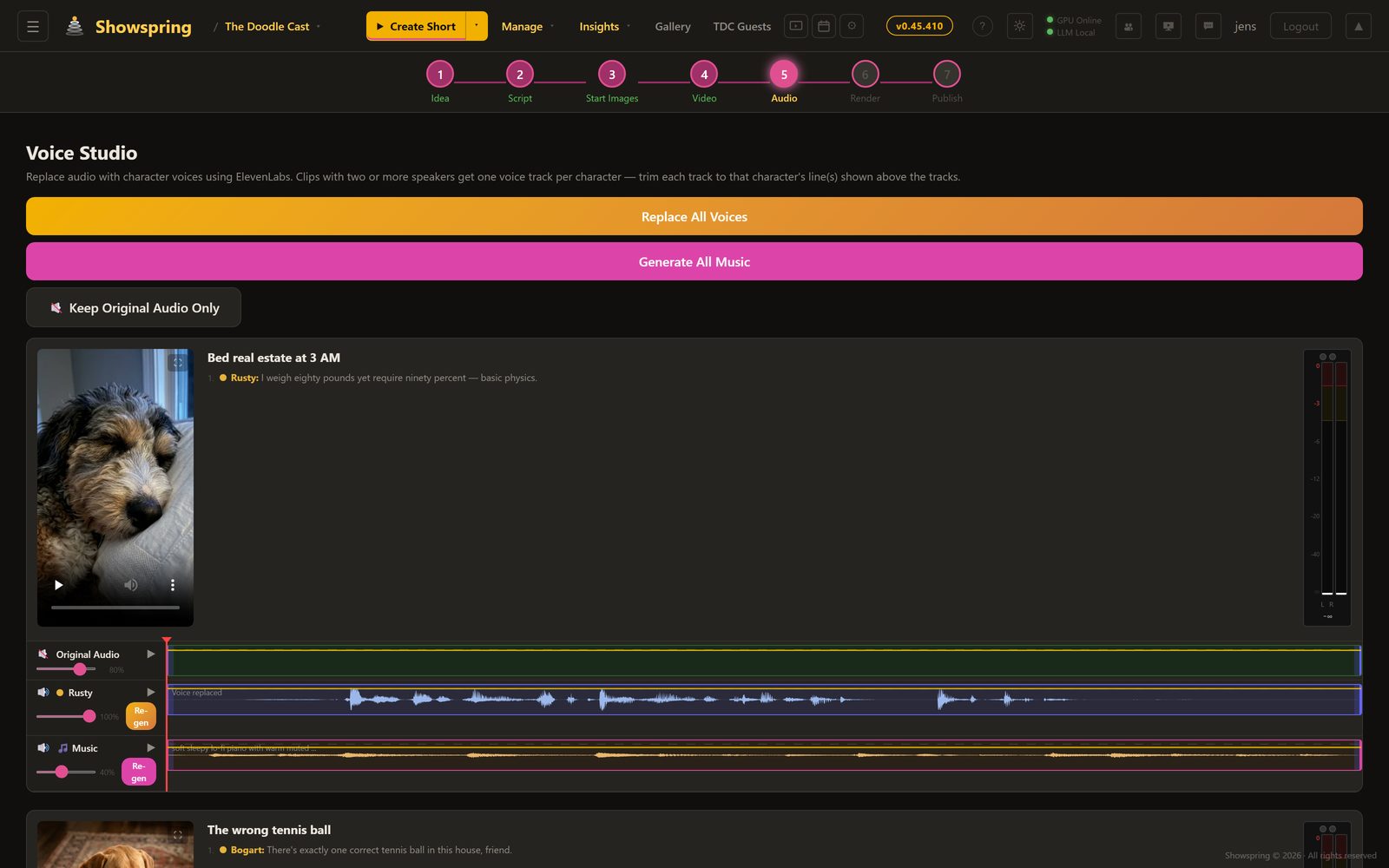Open the TDC Guests page
Screen dimensions: 1389x868
[x=742, y=26]
